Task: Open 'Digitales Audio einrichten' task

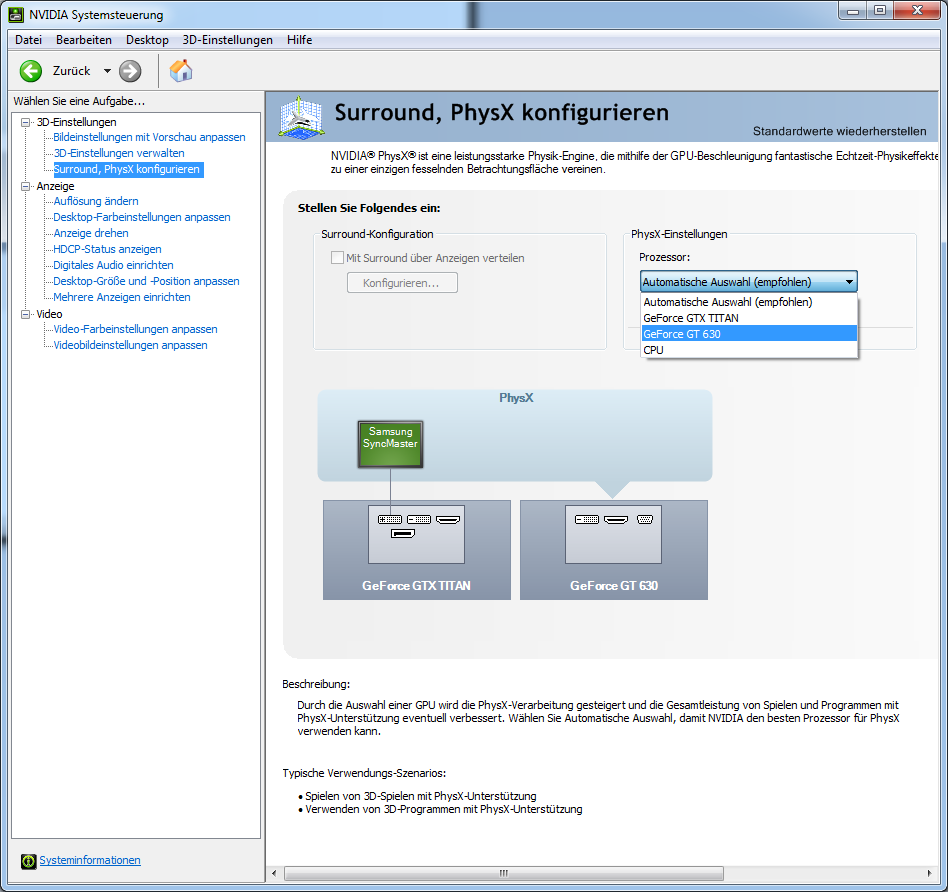Action: click(113, 265)
